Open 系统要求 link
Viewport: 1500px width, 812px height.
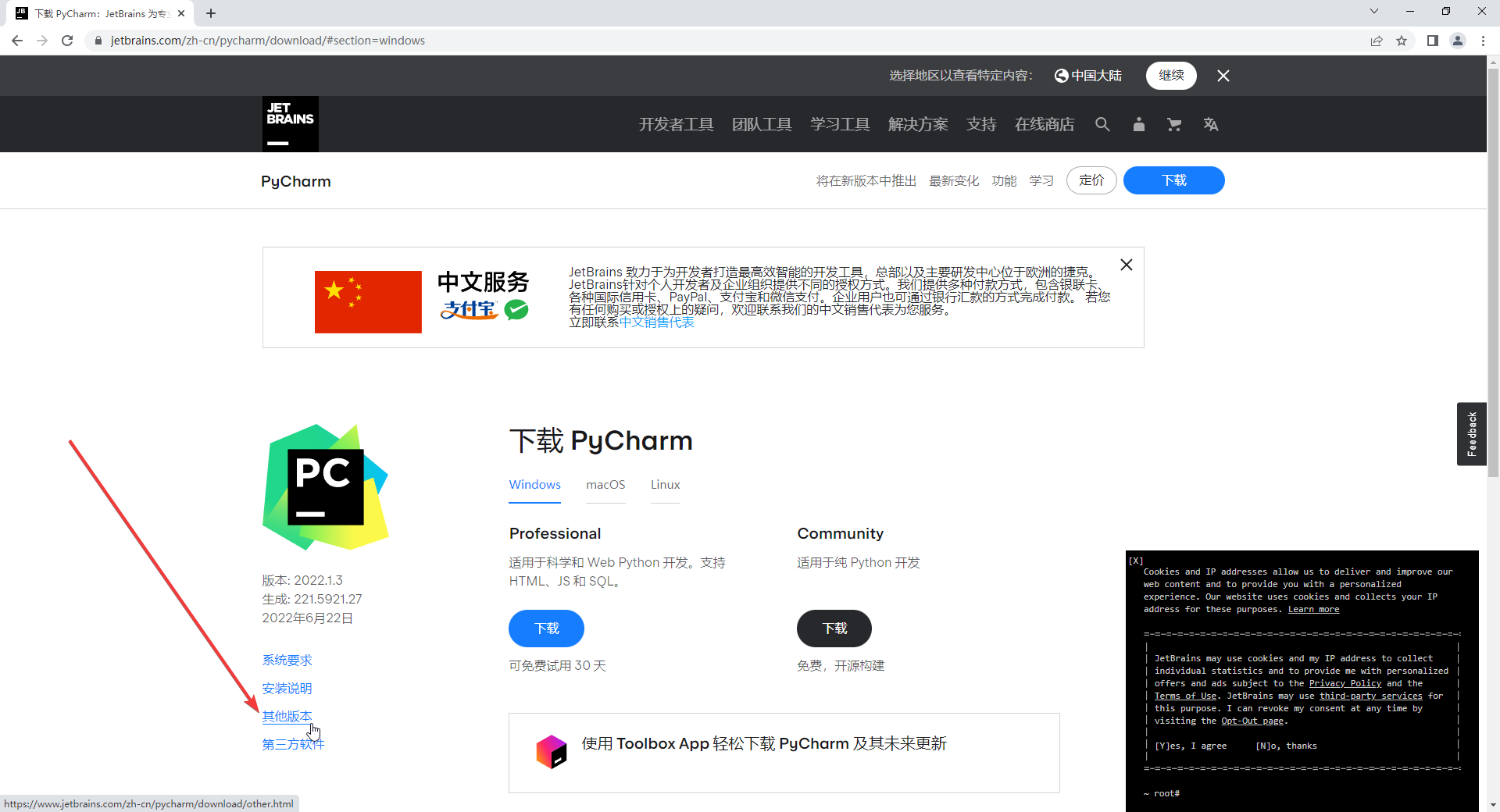(x=287, y=660)
